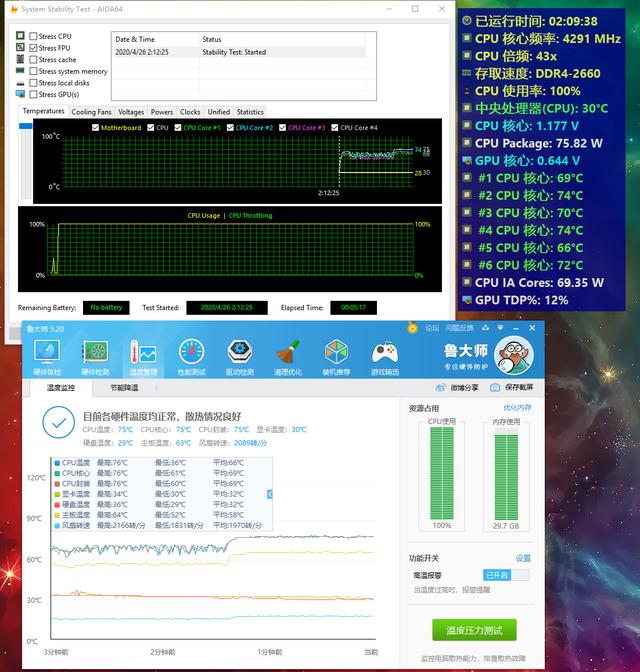Toggle the 高温报警 high temperature alarm switch
The height and width of the screenshot is (672, 640).
(x=506, y=575)
